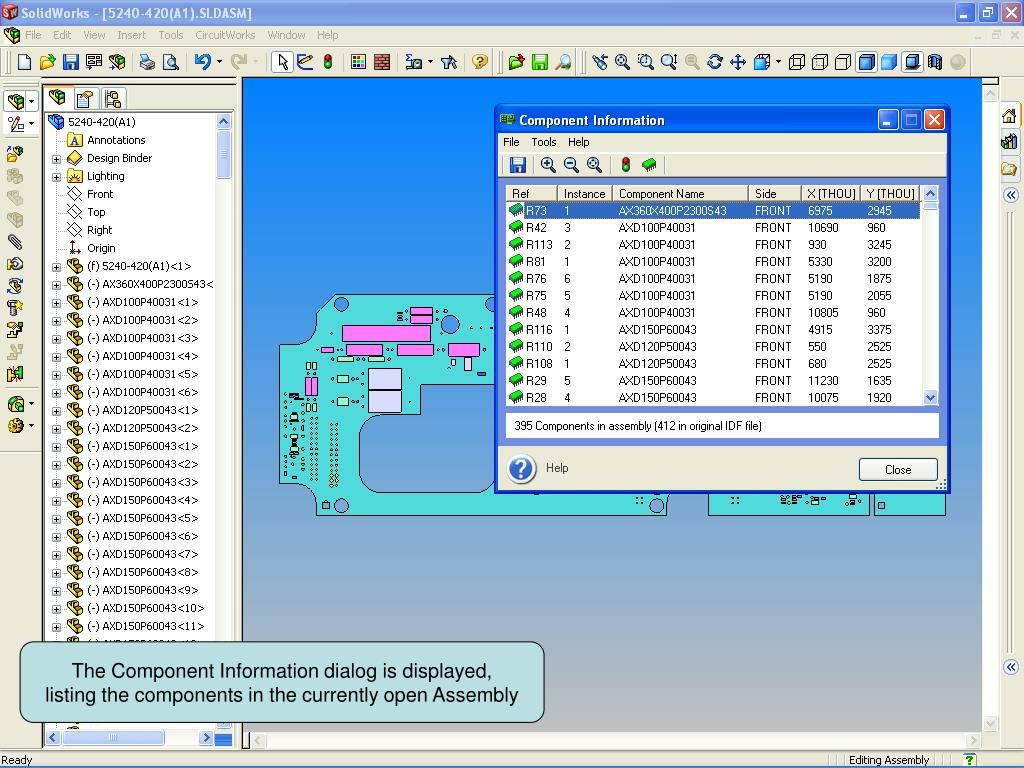Switch to the FeatureManager design tree tab icon
The height and width of the screenshot is (768, 1024).
point(57,97)
